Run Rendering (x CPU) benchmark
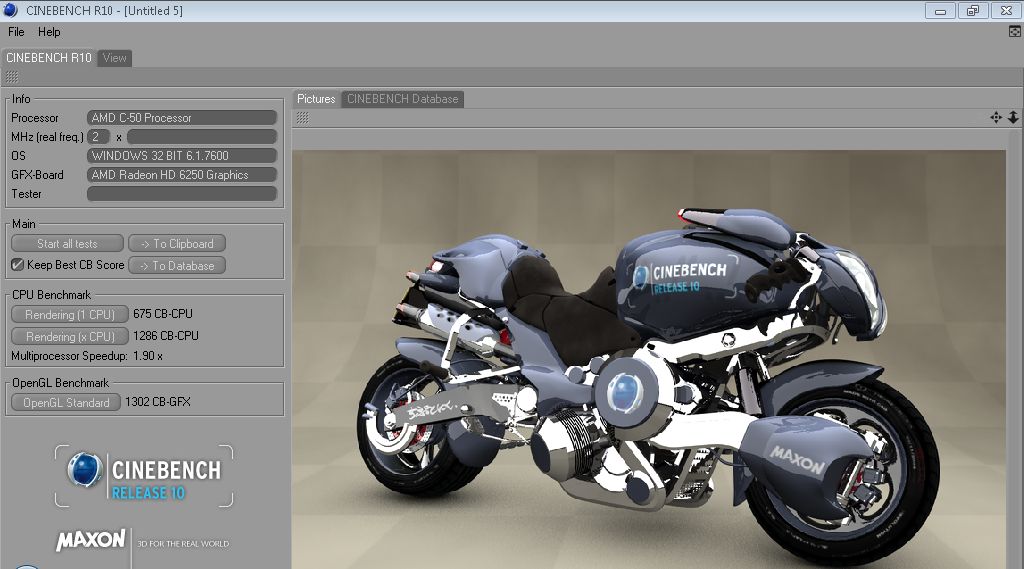The image size is (1024, 569). pos(70,336)
